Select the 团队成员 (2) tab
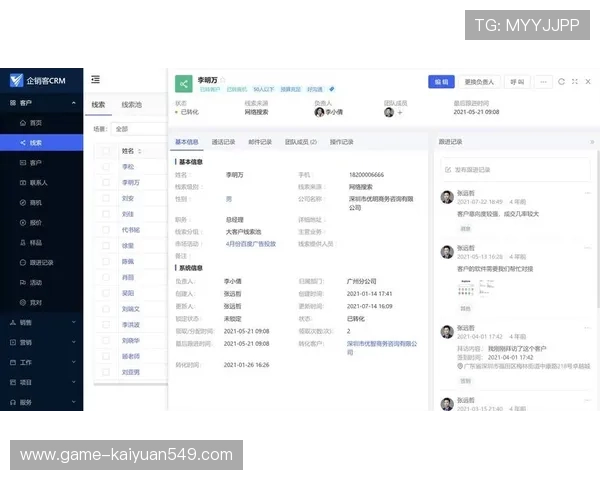Screen dimensions: 600x480 301,142
